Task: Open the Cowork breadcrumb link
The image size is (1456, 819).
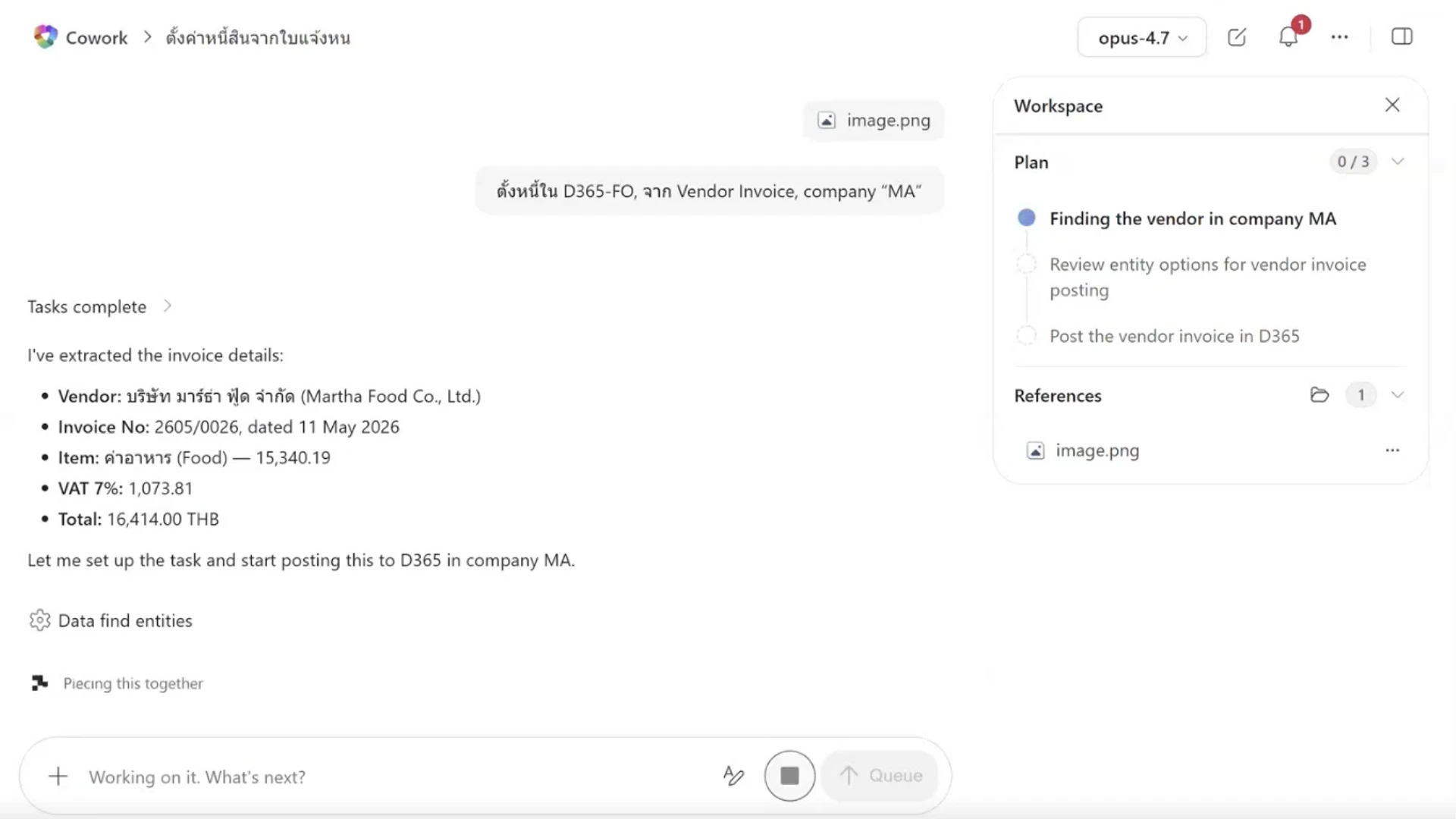Action: tap(96, 38)
